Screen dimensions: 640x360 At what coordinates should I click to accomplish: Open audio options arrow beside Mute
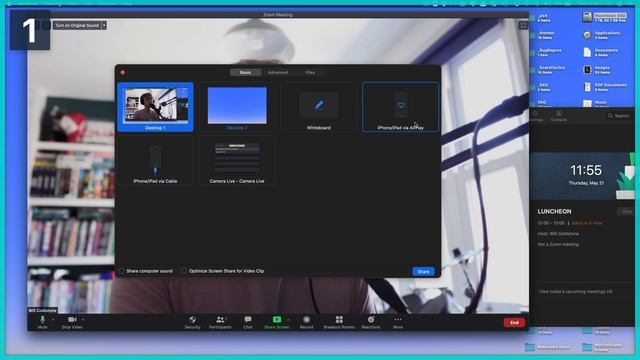[x=53, y=320]
